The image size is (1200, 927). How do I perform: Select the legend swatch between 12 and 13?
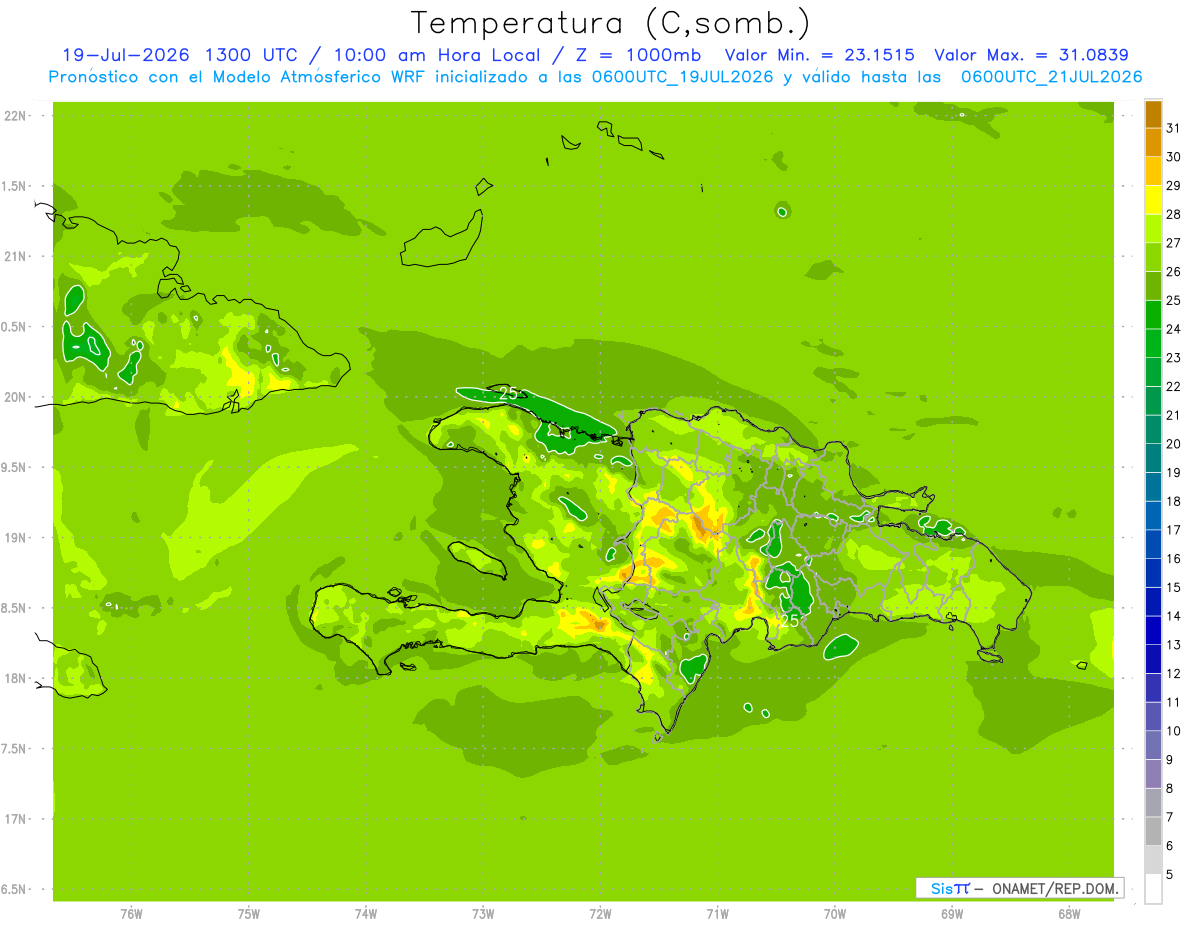pos(1153,659)
